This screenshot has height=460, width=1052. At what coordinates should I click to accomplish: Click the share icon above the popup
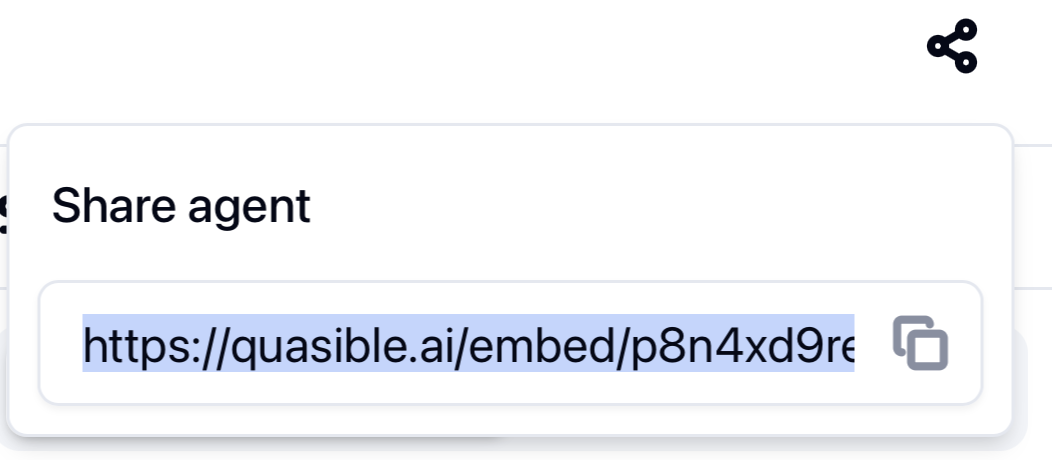(951, 45)
